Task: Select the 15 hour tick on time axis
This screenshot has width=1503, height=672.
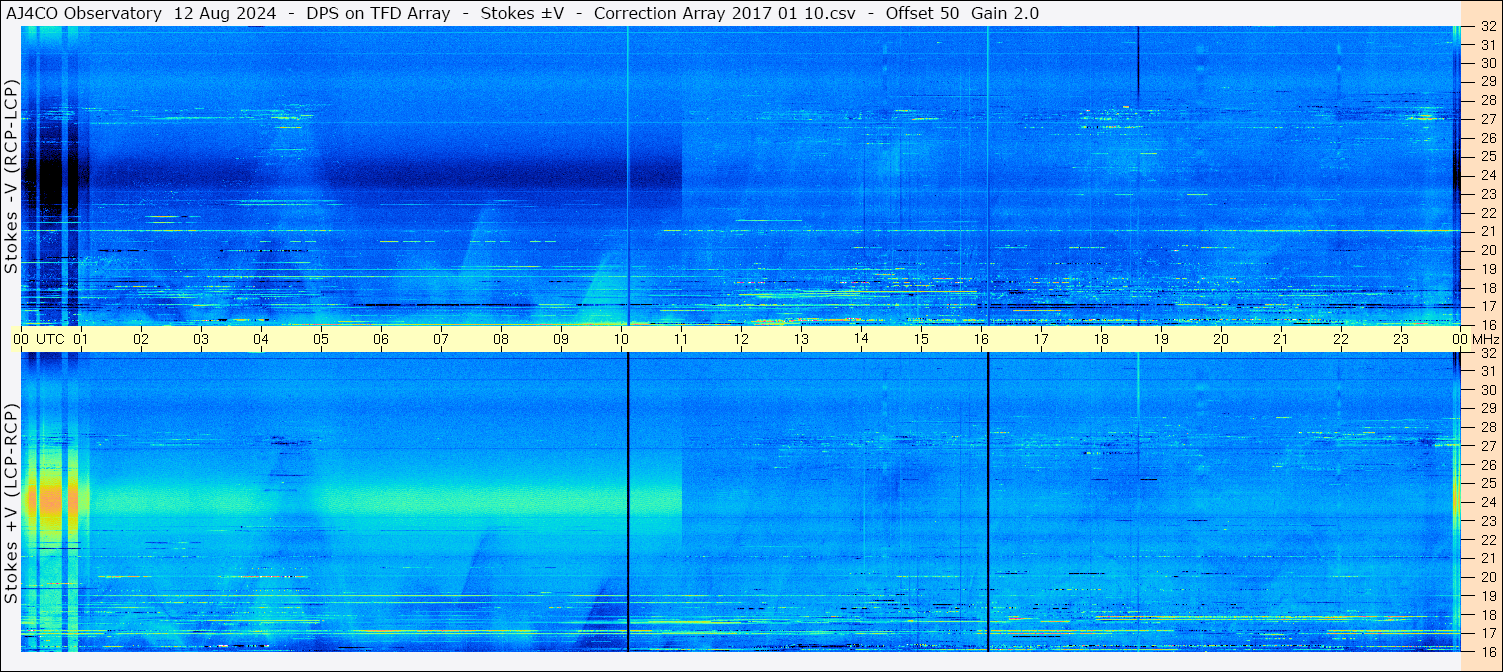Action: pos(921,340)
